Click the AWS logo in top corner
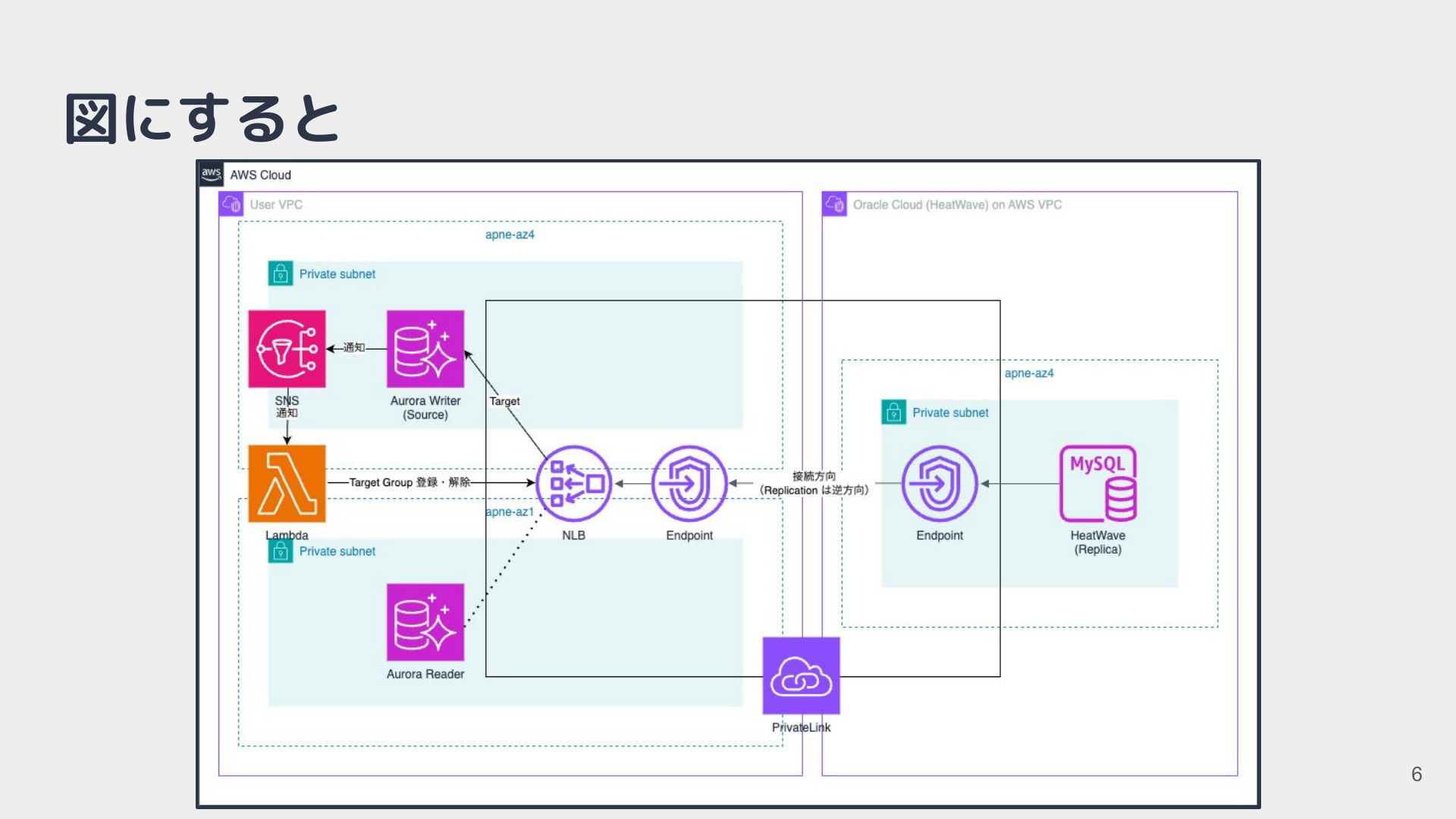The height and width of the screenshot is (819, 1456). tap(211, 174)
